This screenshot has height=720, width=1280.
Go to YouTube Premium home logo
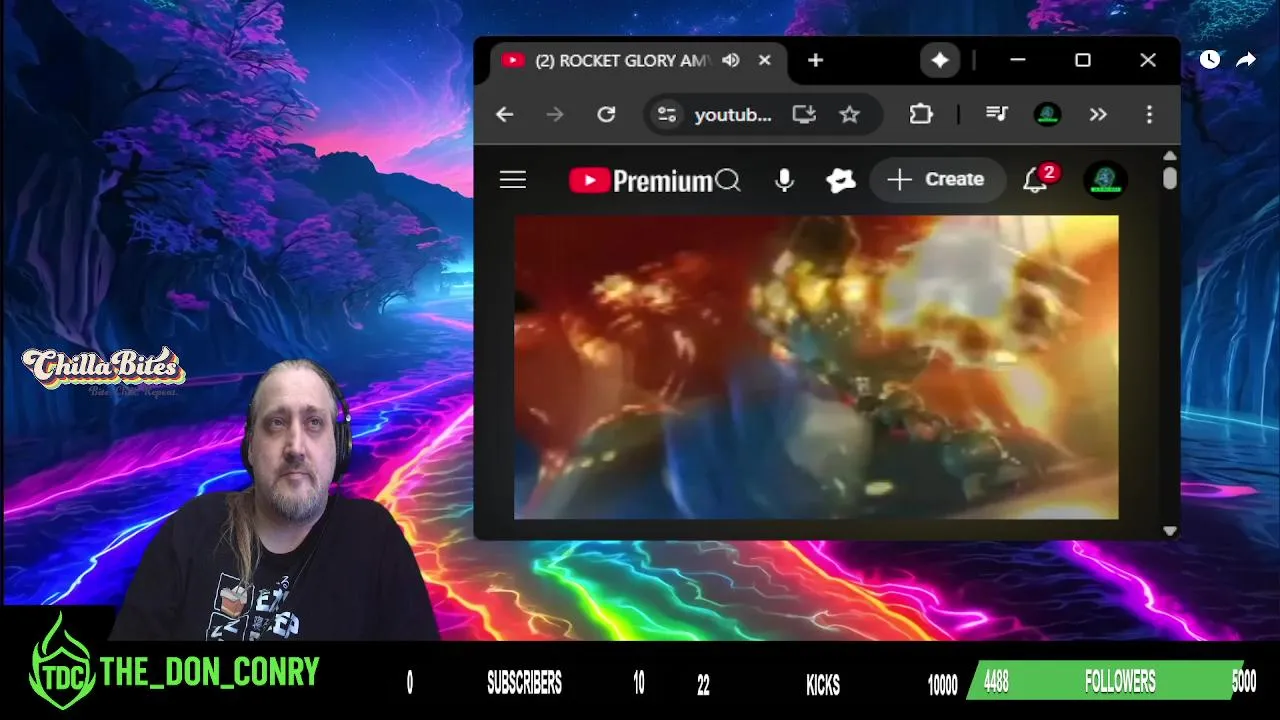pos(641,181)
